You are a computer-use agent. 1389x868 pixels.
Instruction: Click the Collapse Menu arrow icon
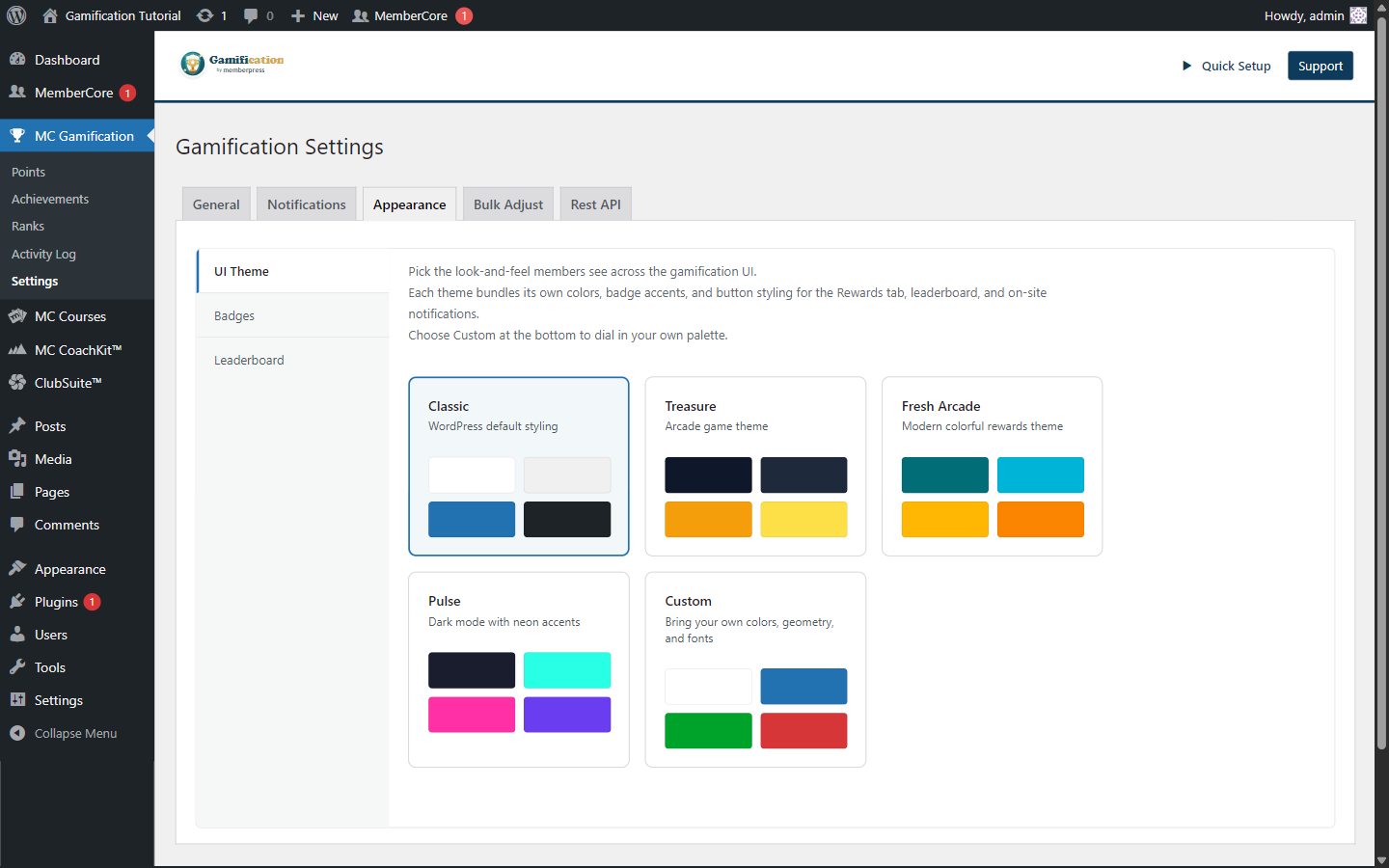pyautogui.click(x=17, y=733)
